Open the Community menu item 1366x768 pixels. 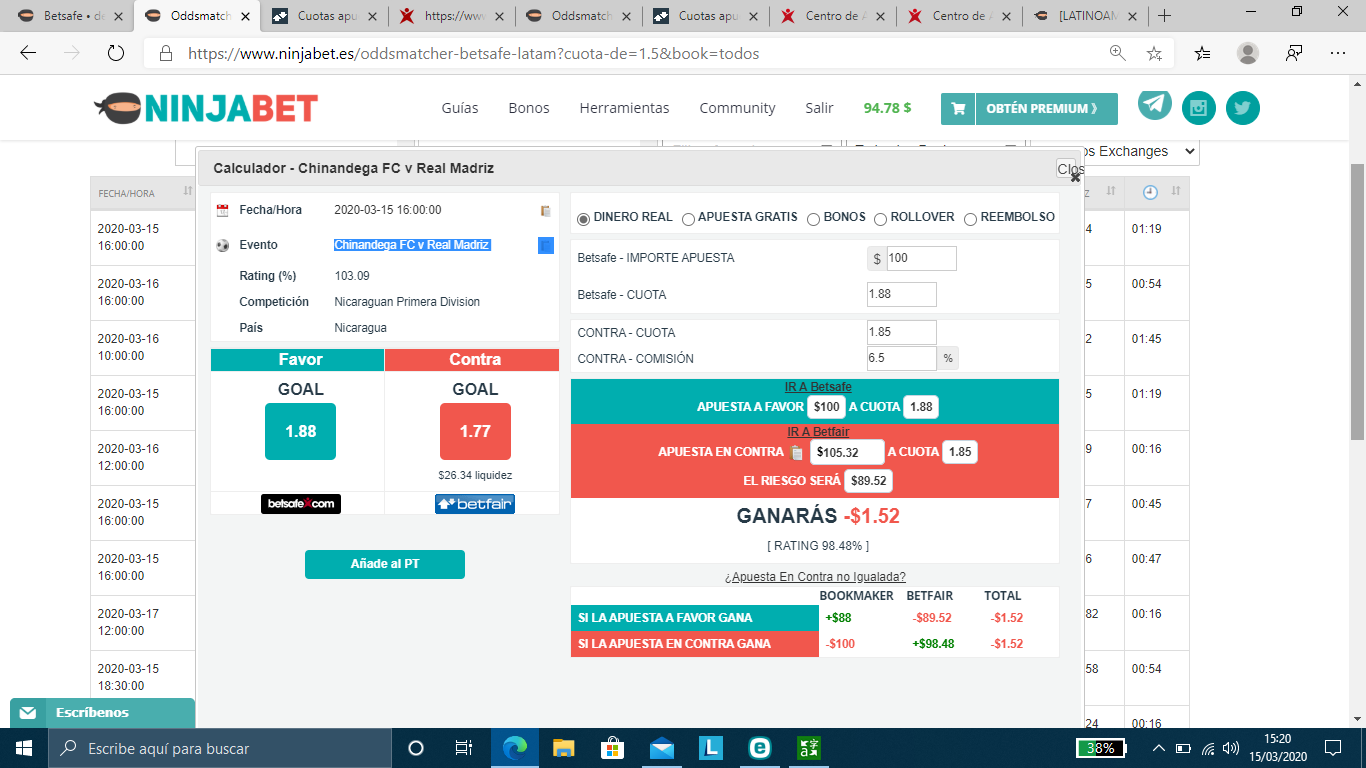(737, 108)
